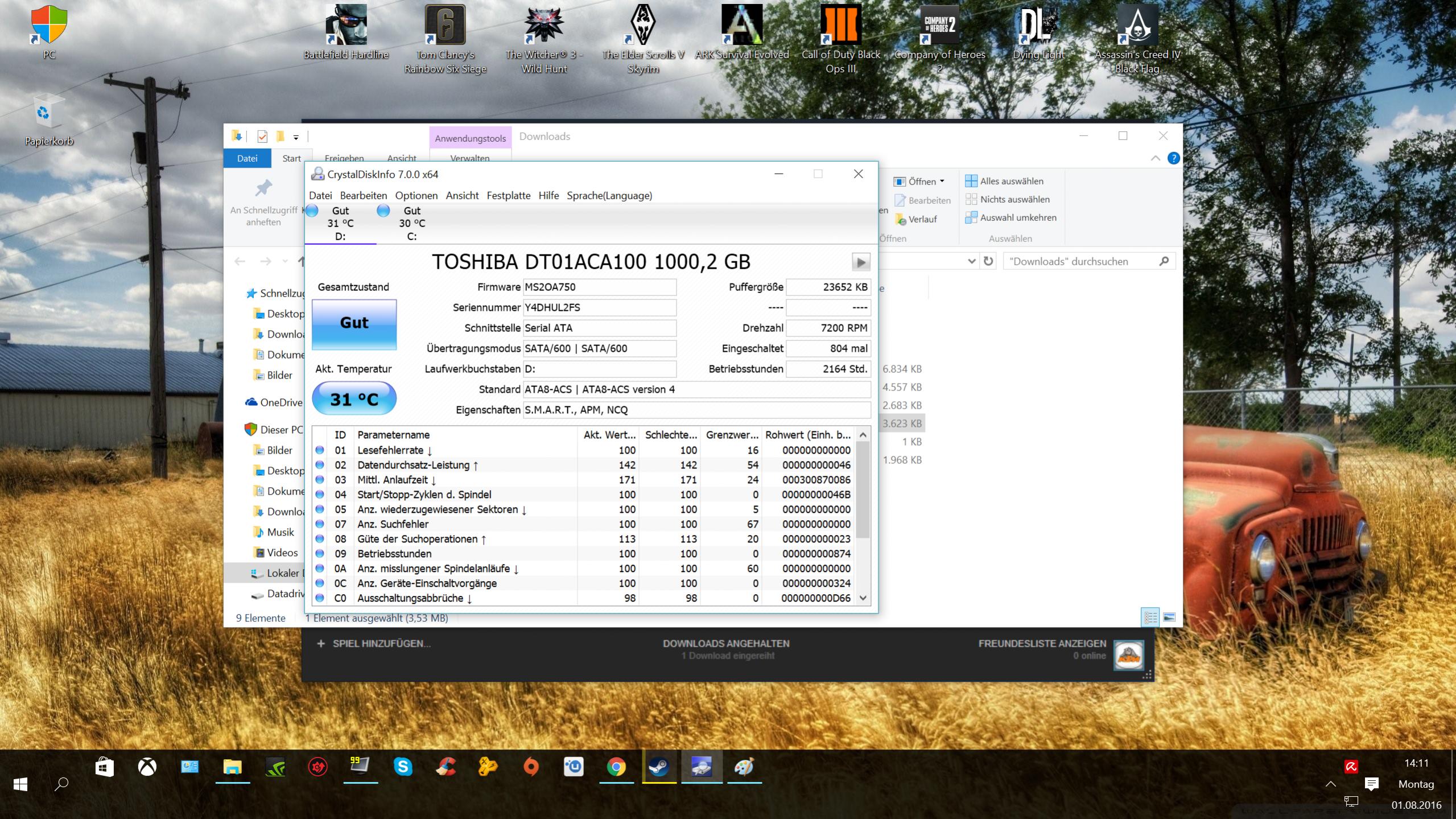Expand the Öffnen dropdown arrow
The width and height of the screenshot is (1456, 819).
pos(942,181)
